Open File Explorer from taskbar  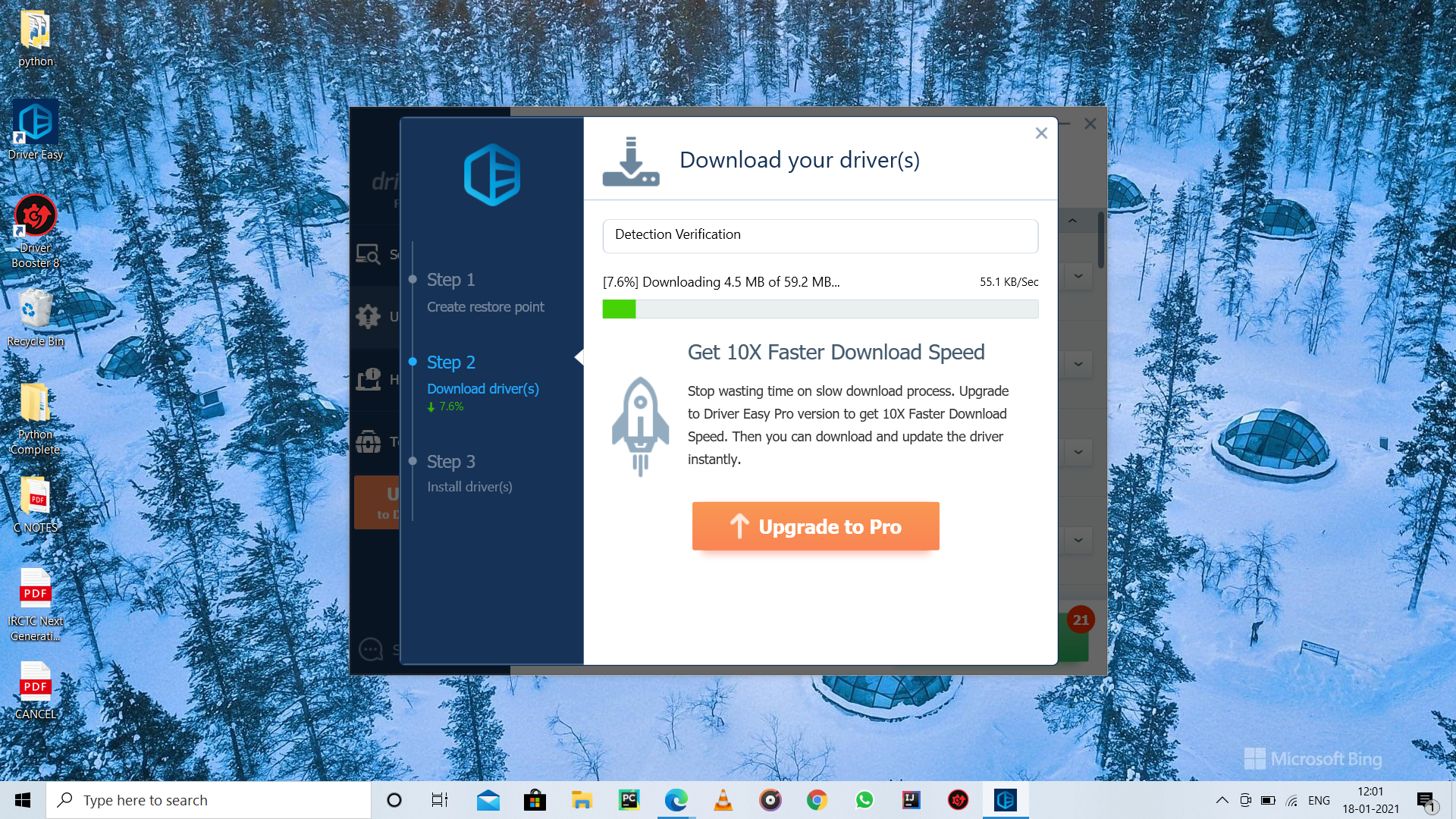coord(582,800)
